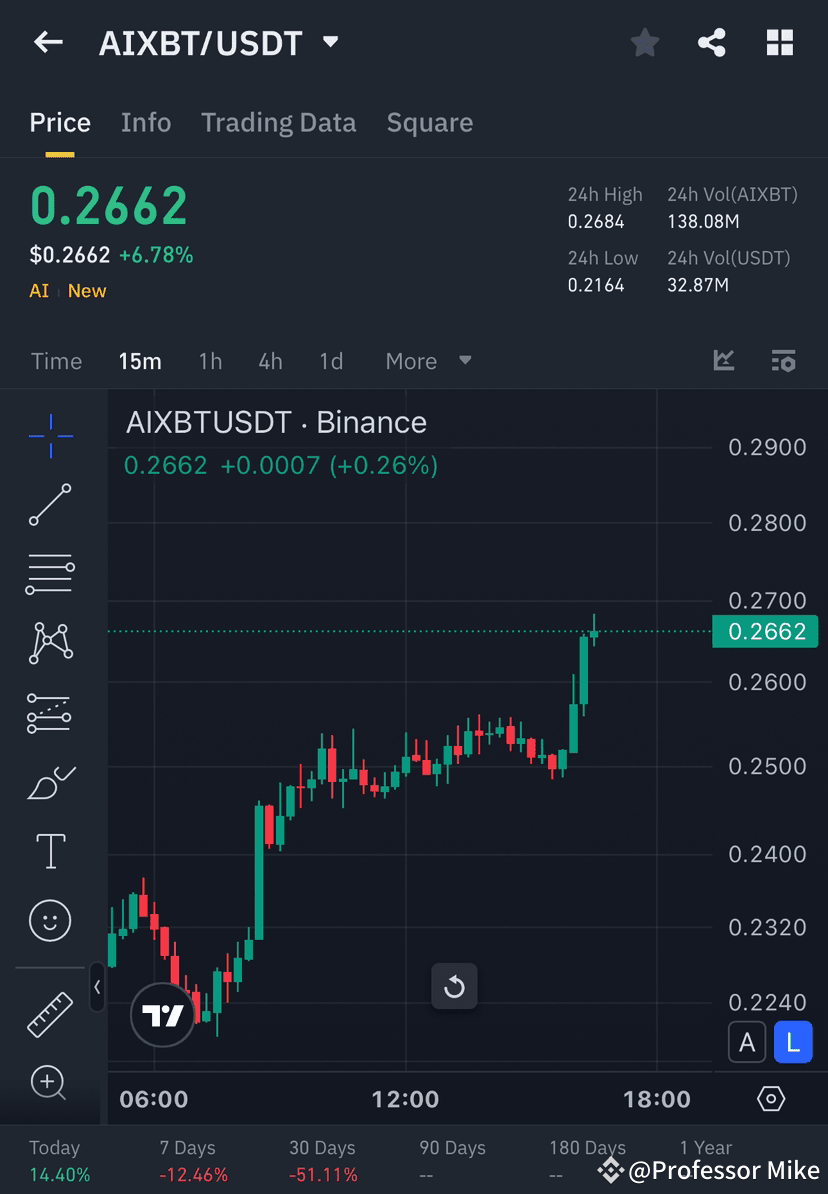Open the Info tab
The image size is (828, 1194).
click(x=146, y=122)
